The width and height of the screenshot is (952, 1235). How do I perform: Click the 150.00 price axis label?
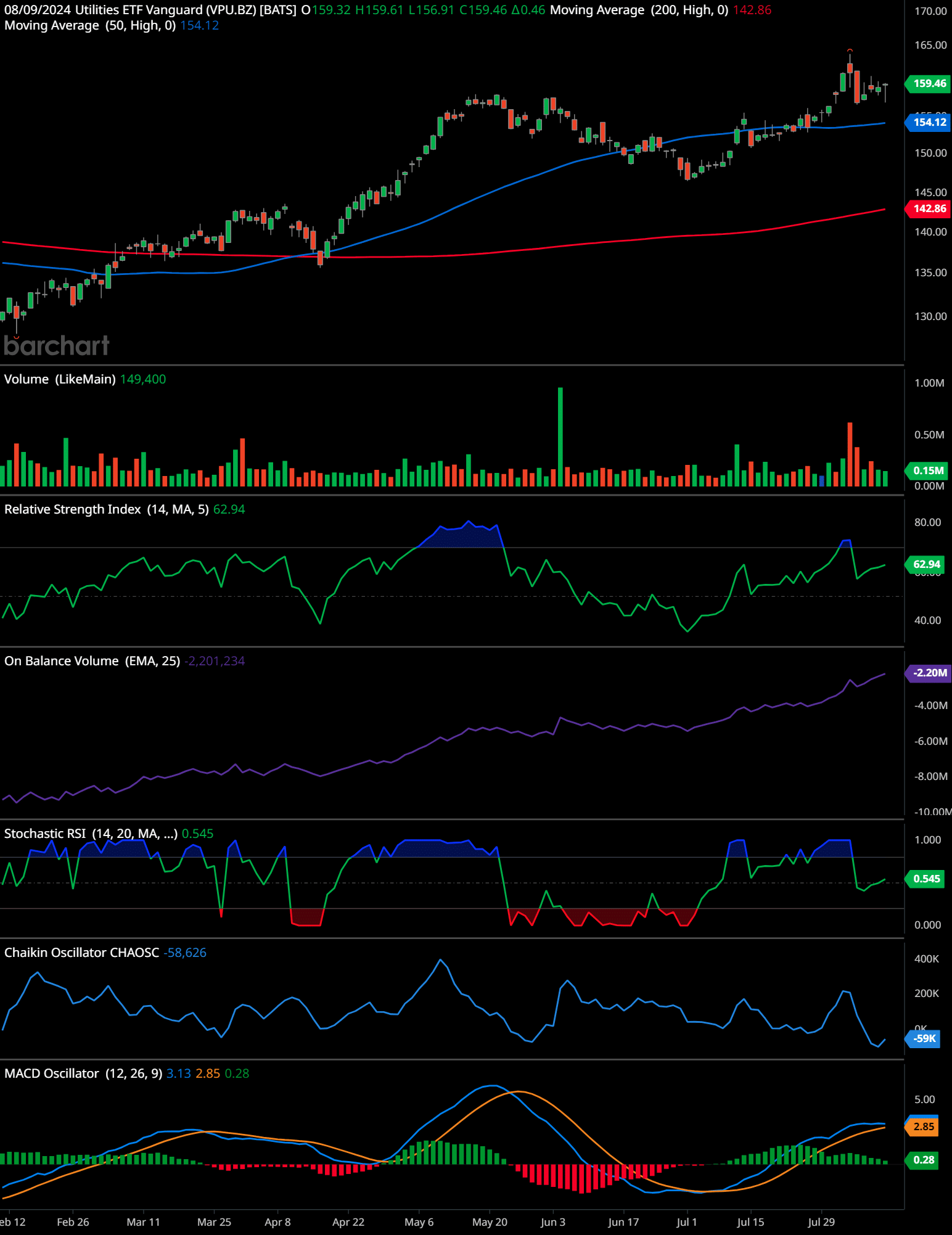(930, 153)
